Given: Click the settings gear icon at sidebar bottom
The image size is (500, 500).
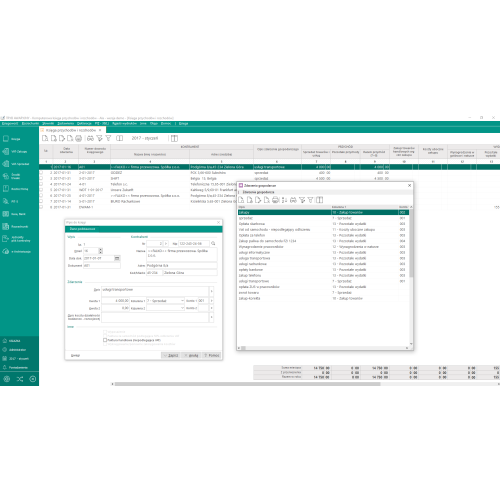Looking at the screenshot, I should (x=7, y=379).
